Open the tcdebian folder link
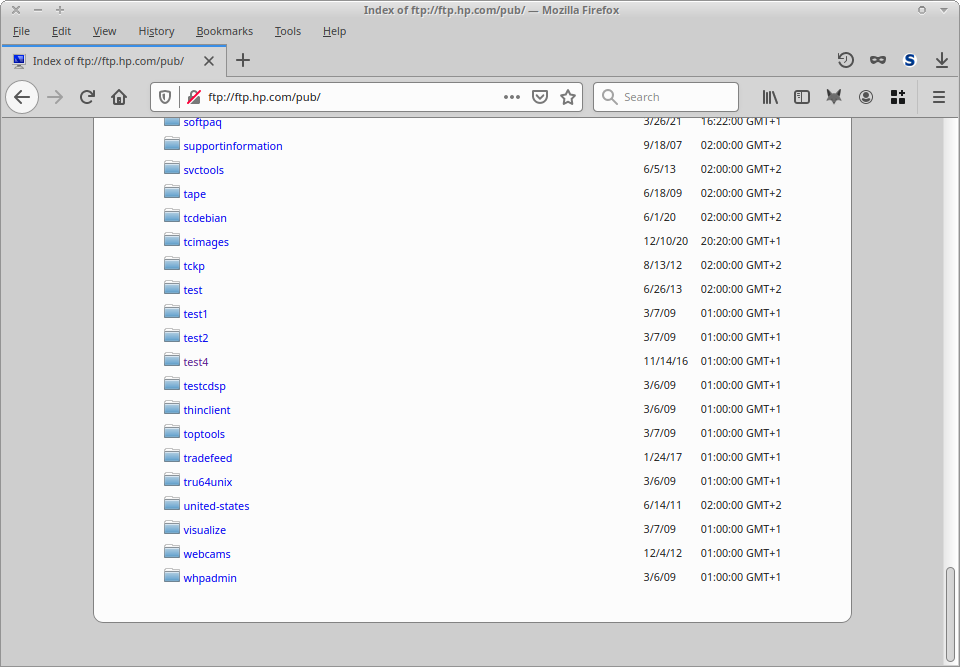 click(x=205, y=218)
